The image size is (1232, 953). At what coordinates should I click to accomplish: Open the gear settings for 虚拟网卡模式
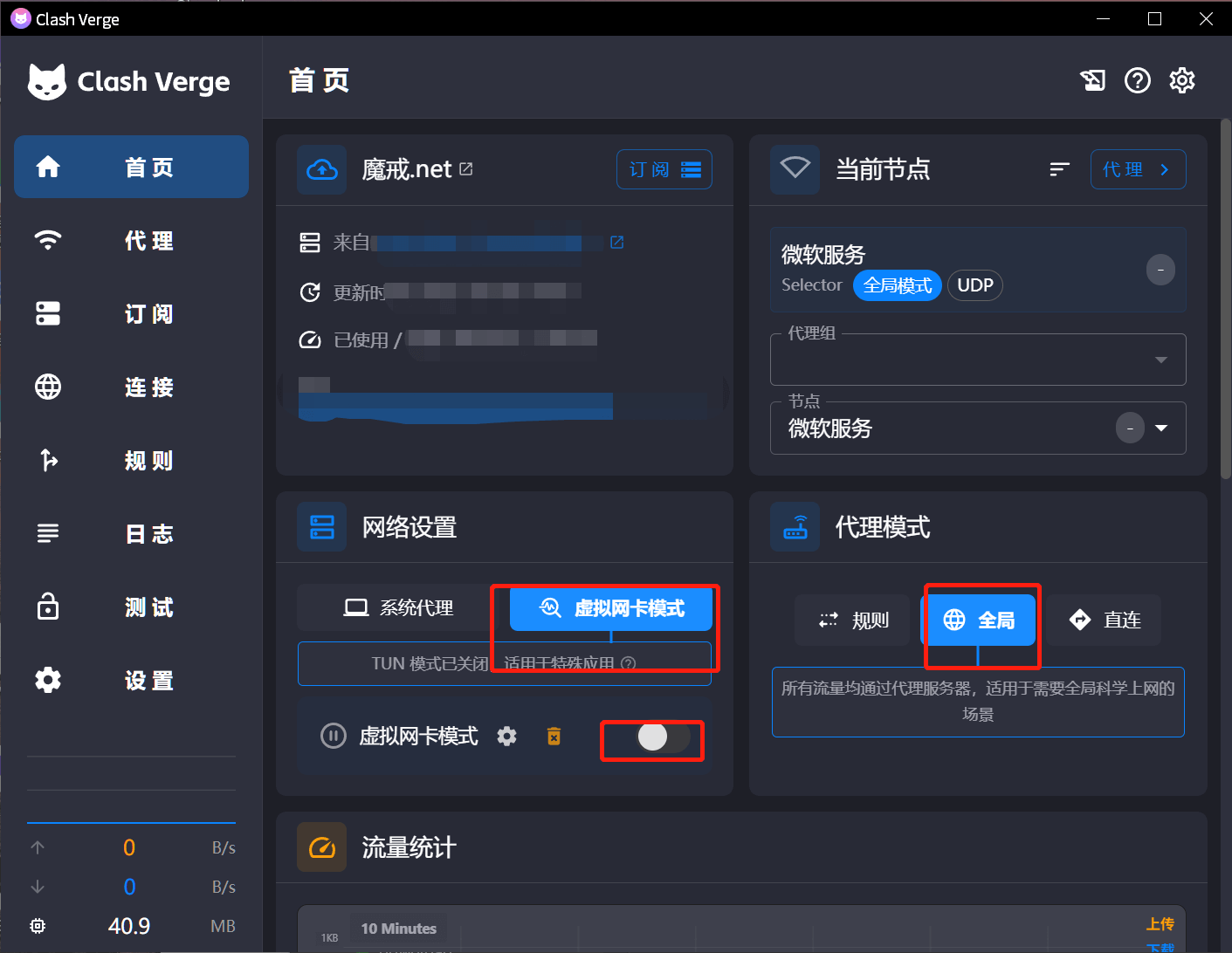pos(506,737)
